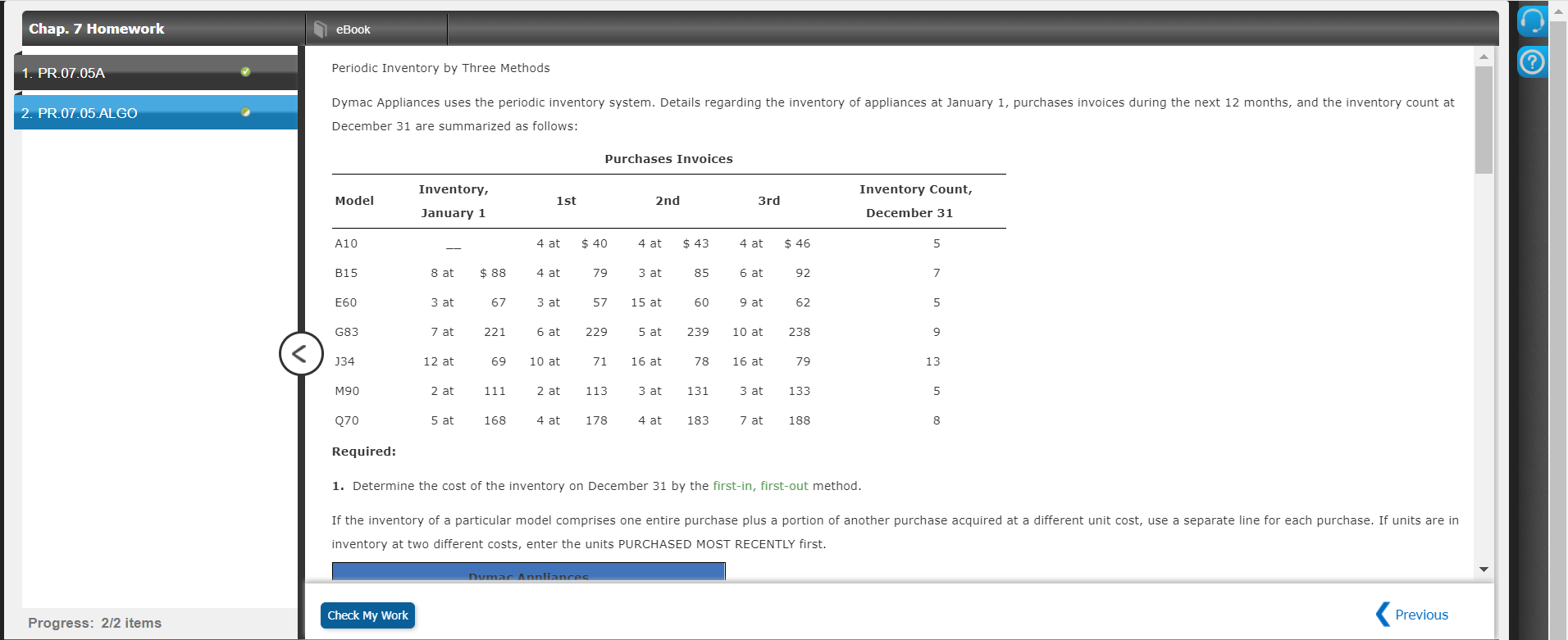This screenshot has height=640, width=1568.
Task: Collapse the sidebar with the arrow circle
Action: pos(301,354)
